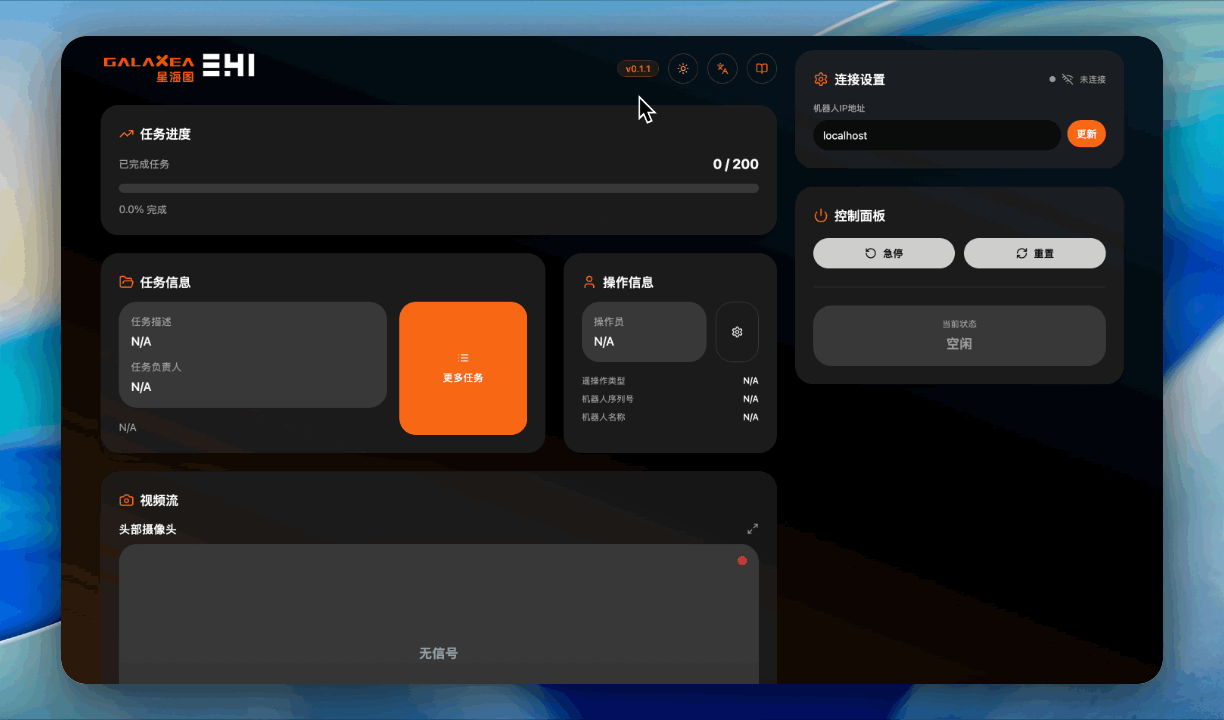Click the camera icon beside 视频流

tap(125, 500)
